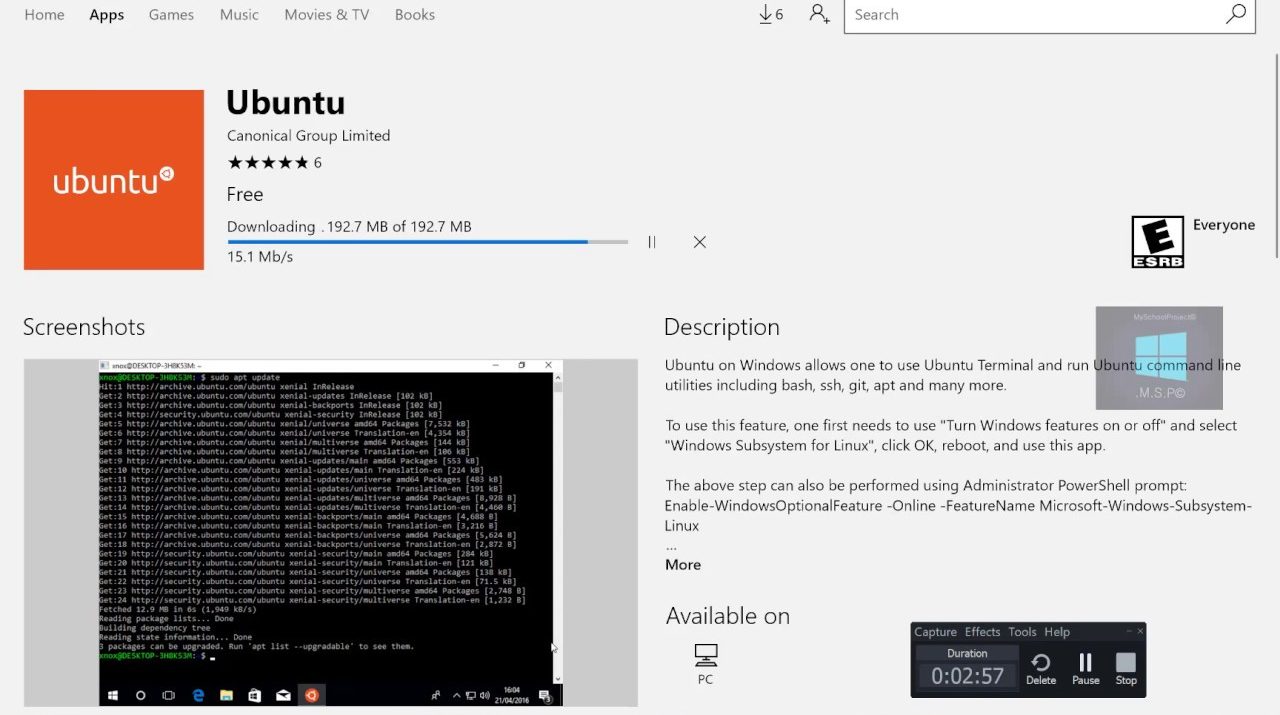Go to Movies & TV tab
1280x715 pixels.
[x=326, y=15]
